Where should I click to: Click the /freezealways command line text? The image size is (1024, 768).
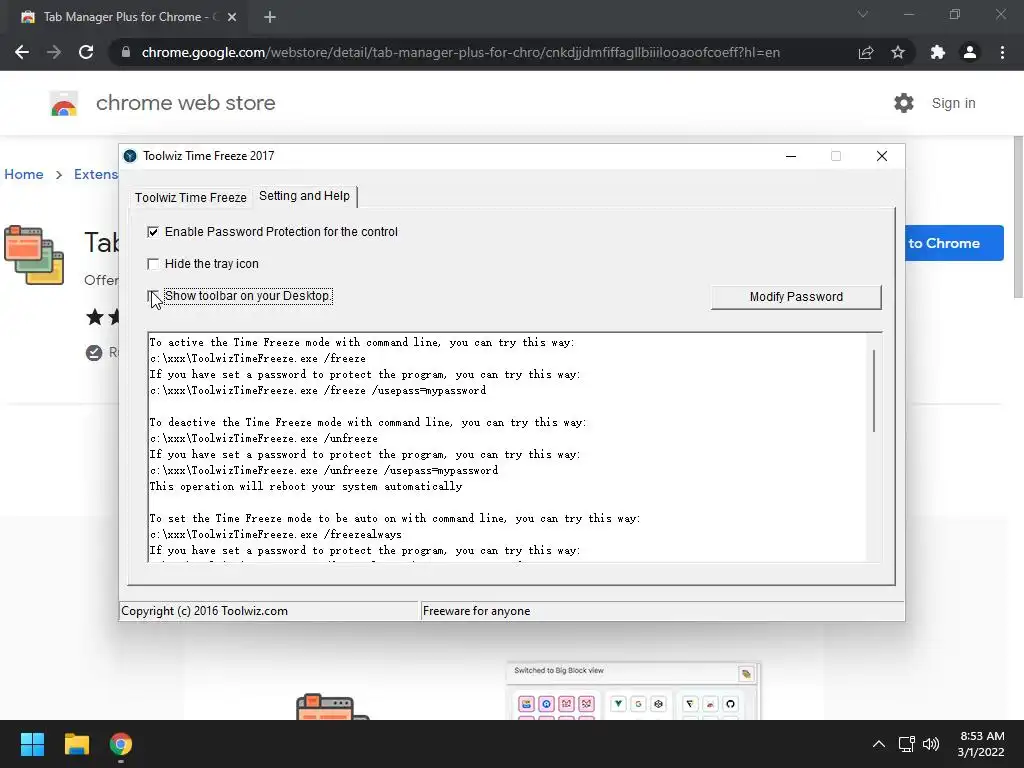tap(276, 534)
